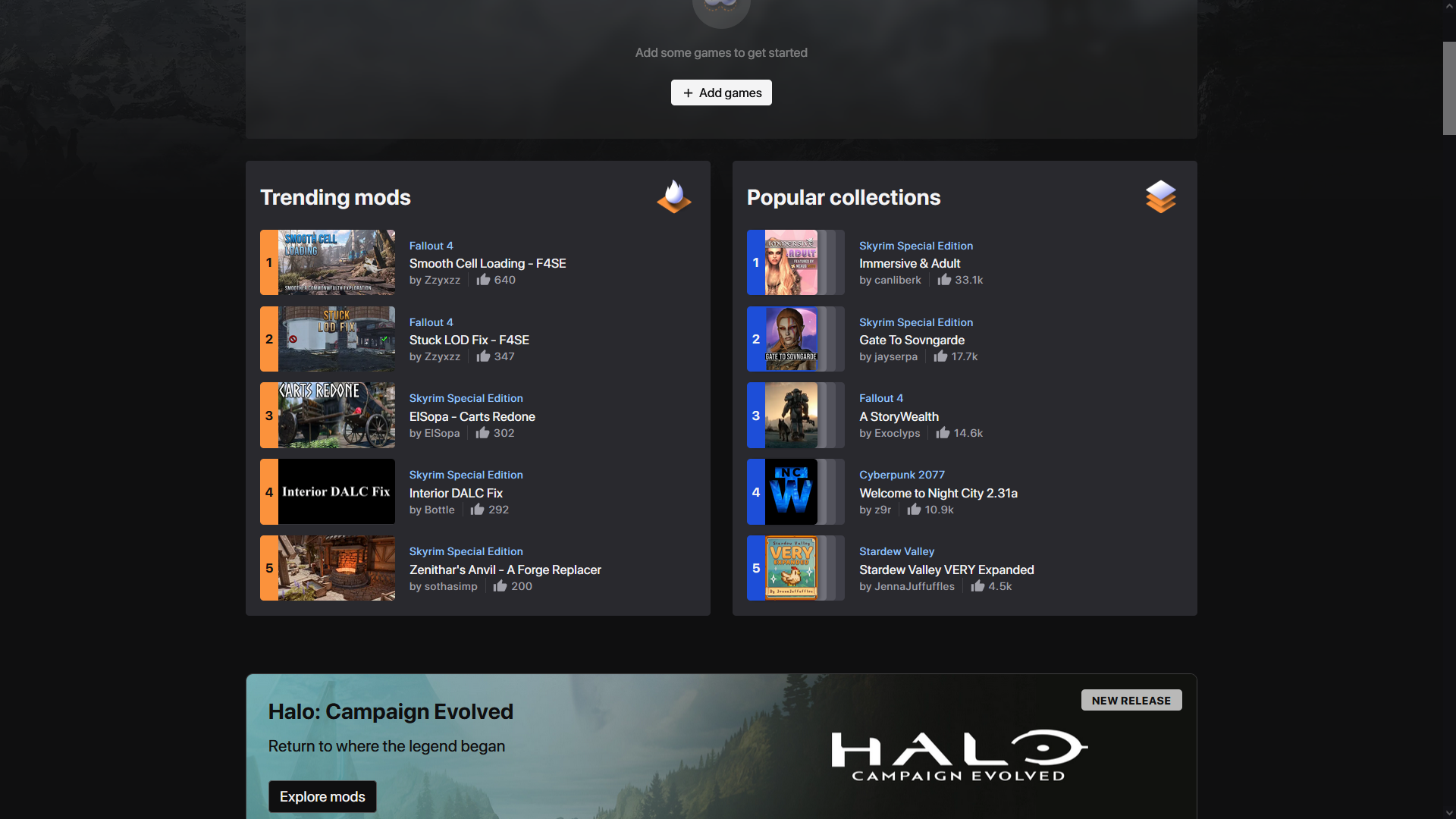Screen dimensions: 1456x819
Task: Open the Immersive & Adult collection
Action: [x=910, y=263]
